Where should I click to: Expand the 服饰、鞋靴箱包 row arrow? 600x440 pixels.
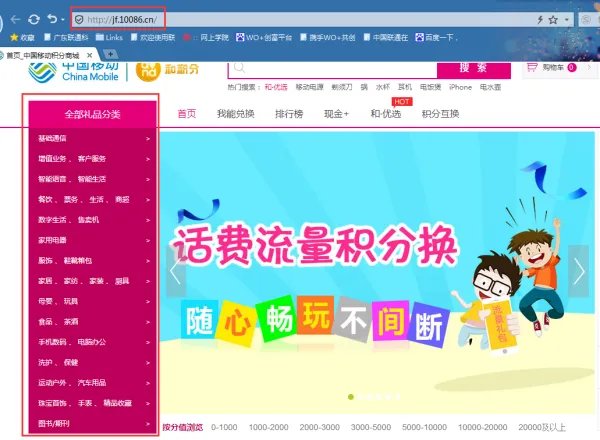coord(148,261)
